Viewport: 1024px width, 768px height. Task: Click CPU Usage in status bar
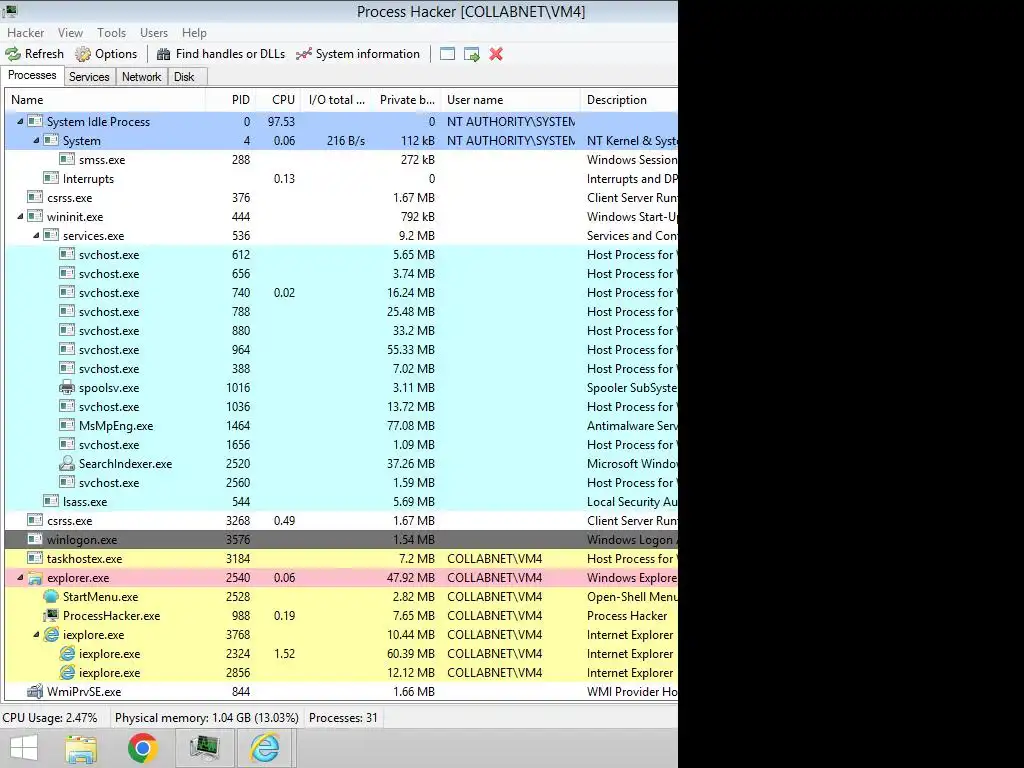coord(50,718)
